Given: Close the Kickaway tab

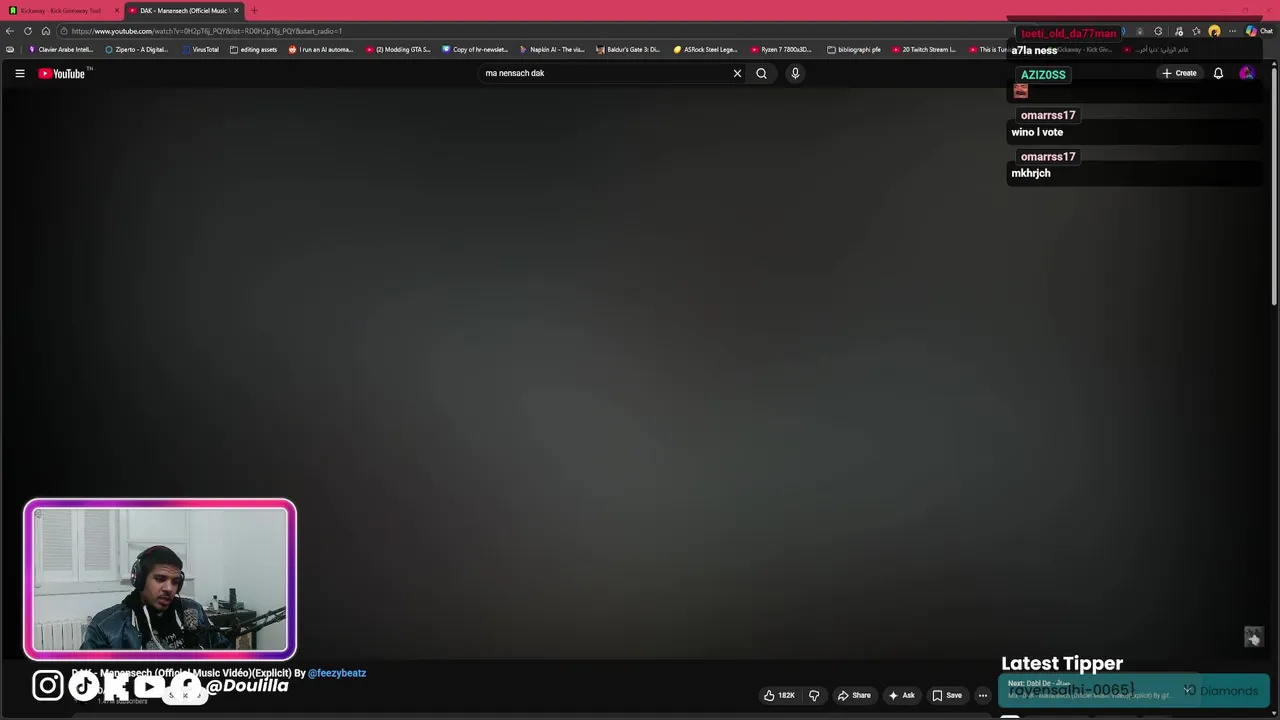Looking at the screenshot, I should (x=117, y=10).
